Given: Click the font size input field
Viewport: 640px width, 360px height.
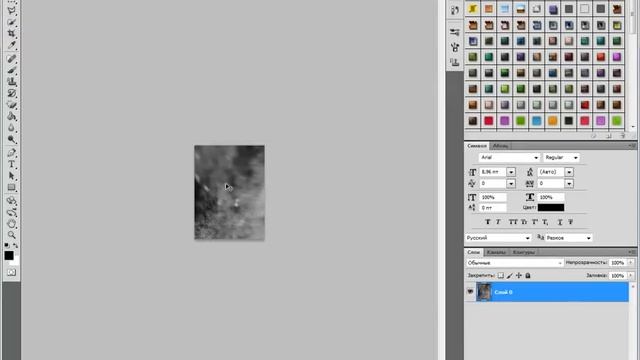Looking at the screenshot, I should coord(493,172).
